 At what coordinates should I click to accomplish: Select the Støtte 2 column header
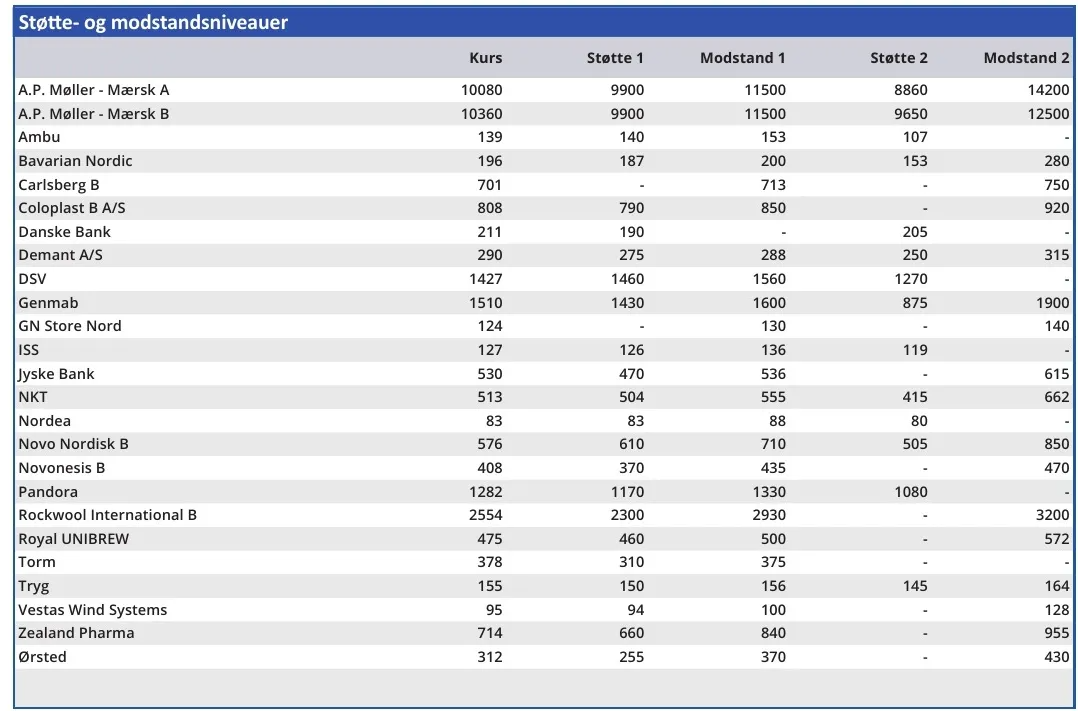(898, 58)
